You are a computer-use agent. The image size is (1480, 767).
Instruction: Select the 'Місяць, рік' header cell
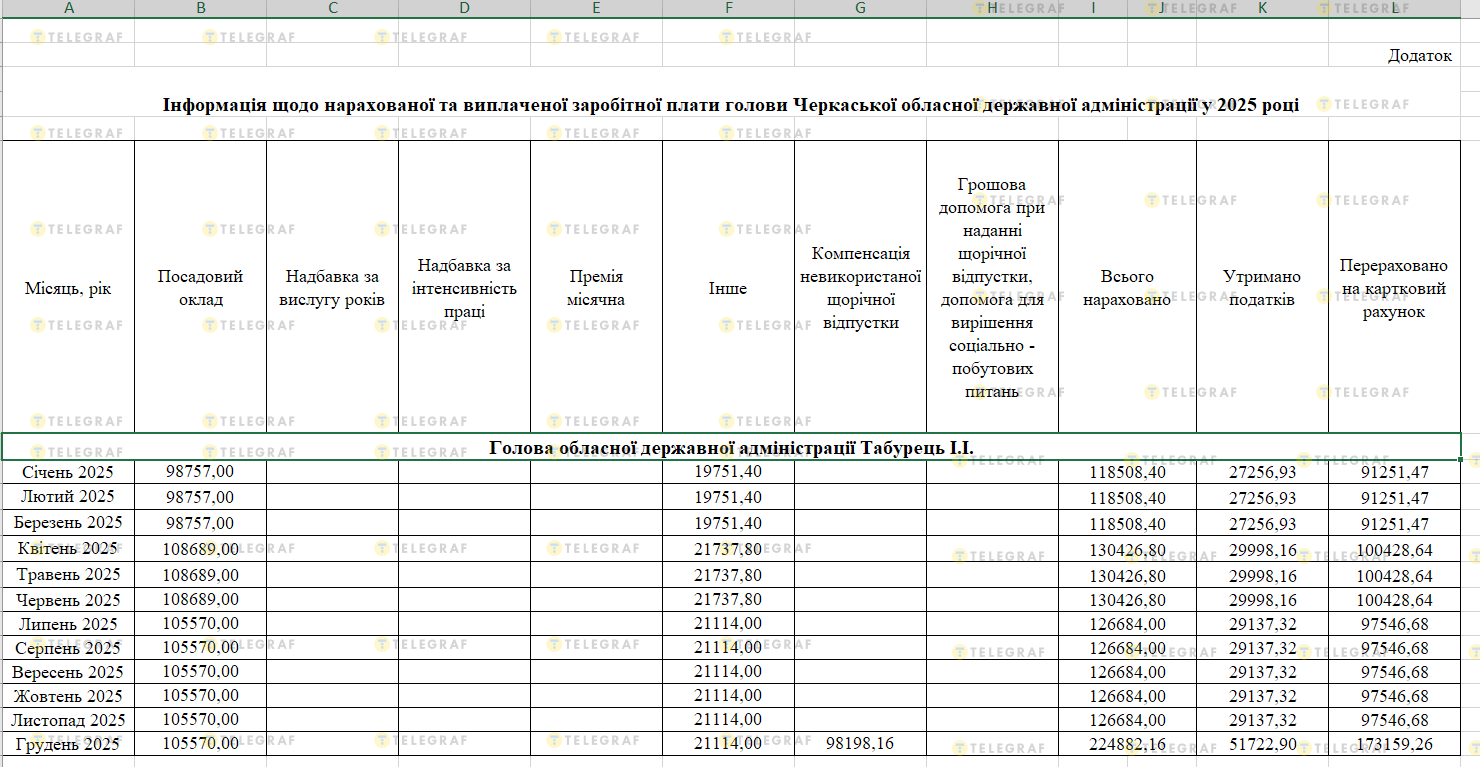68,288
